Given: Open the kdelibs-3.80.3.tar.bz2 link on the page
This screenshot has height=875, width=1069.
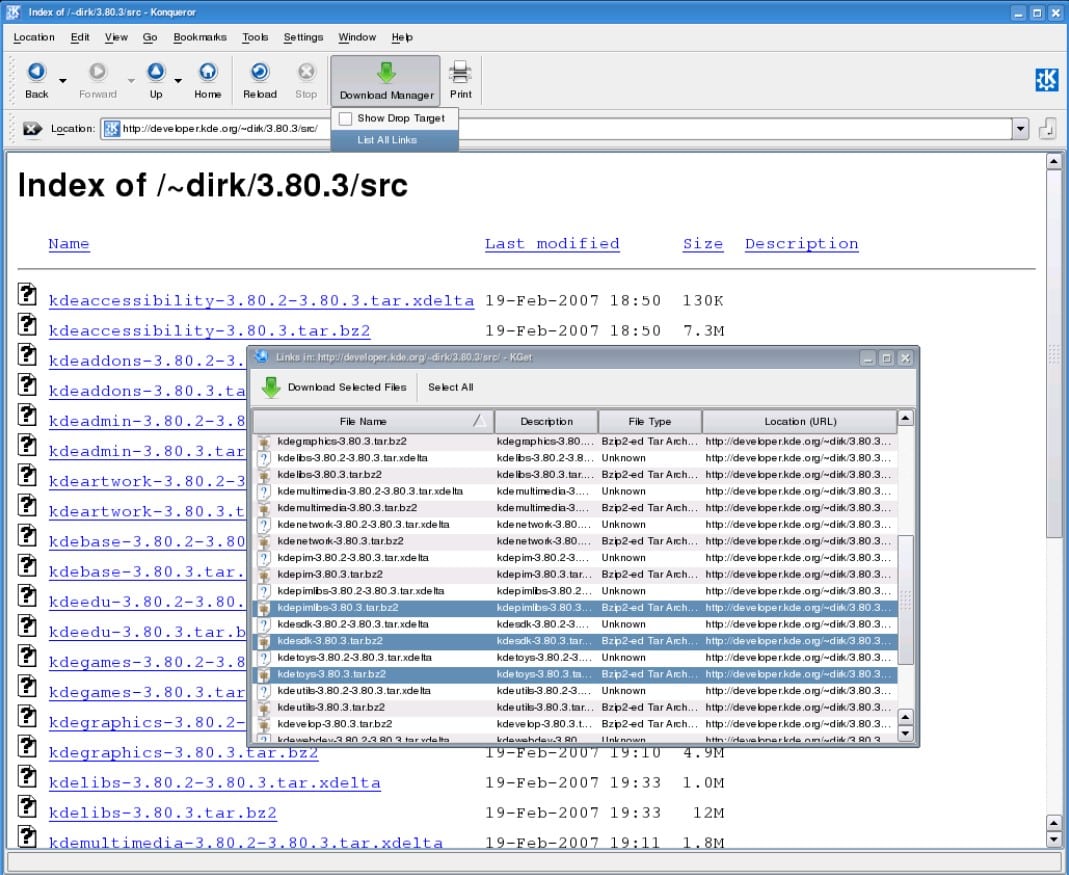Looking at the screenshot, I should [x=163, y=813].
